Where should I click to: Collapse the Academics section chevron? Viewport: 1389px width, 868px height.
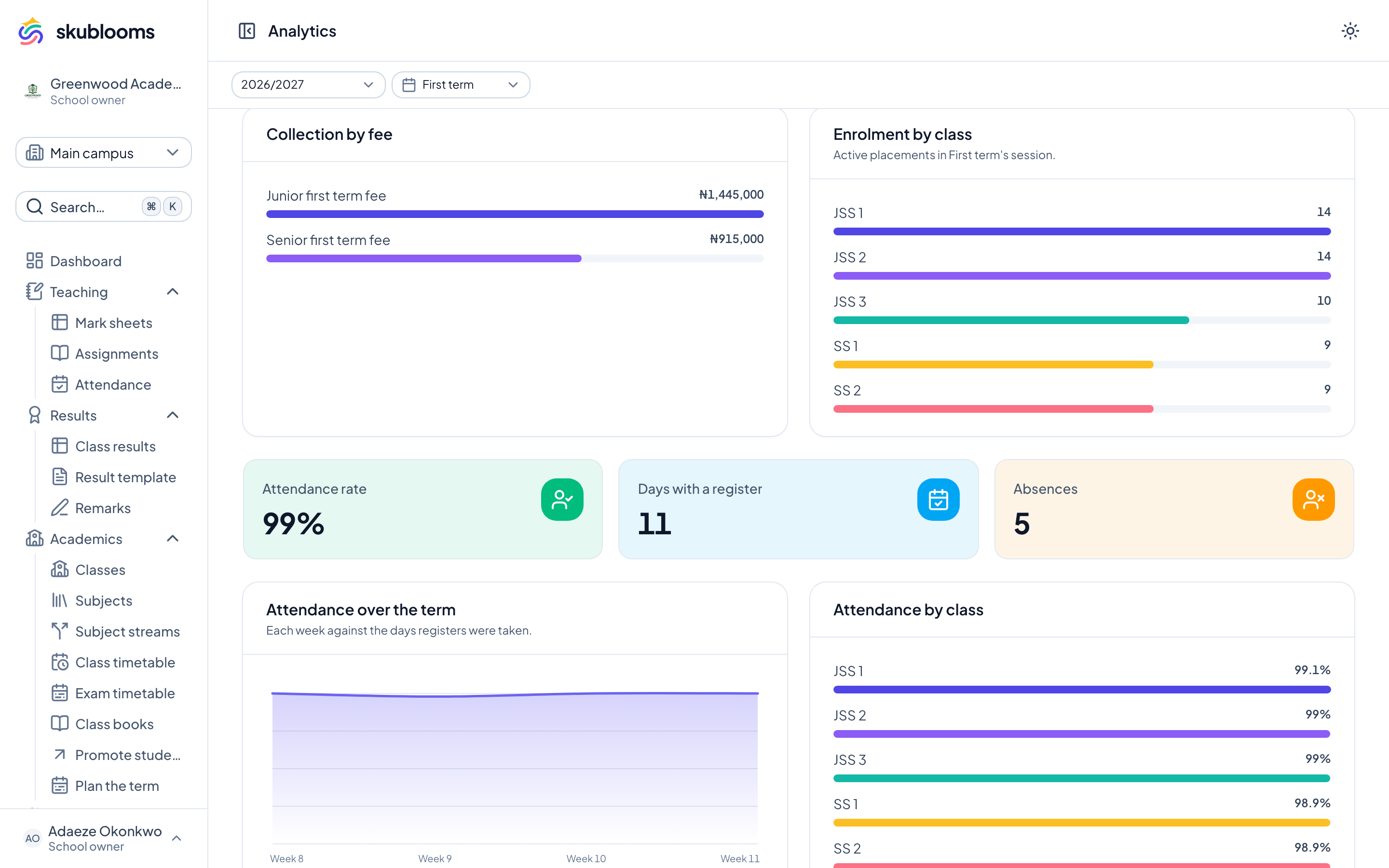[x=173, y=539]
